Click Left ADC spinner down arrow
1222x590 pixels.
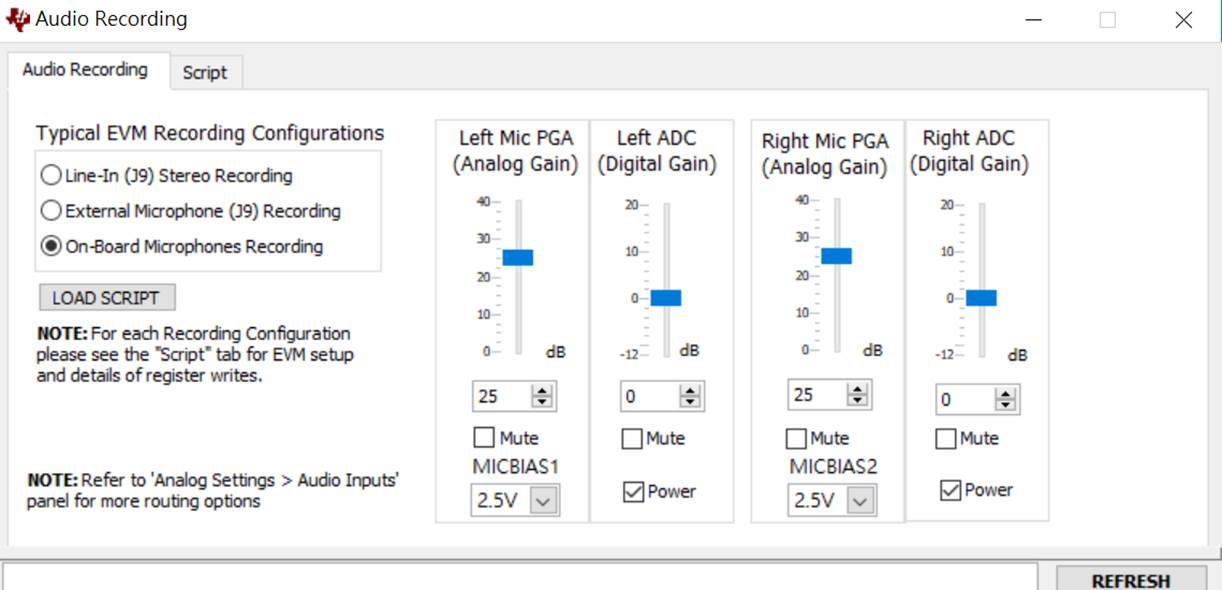point(690,403)
